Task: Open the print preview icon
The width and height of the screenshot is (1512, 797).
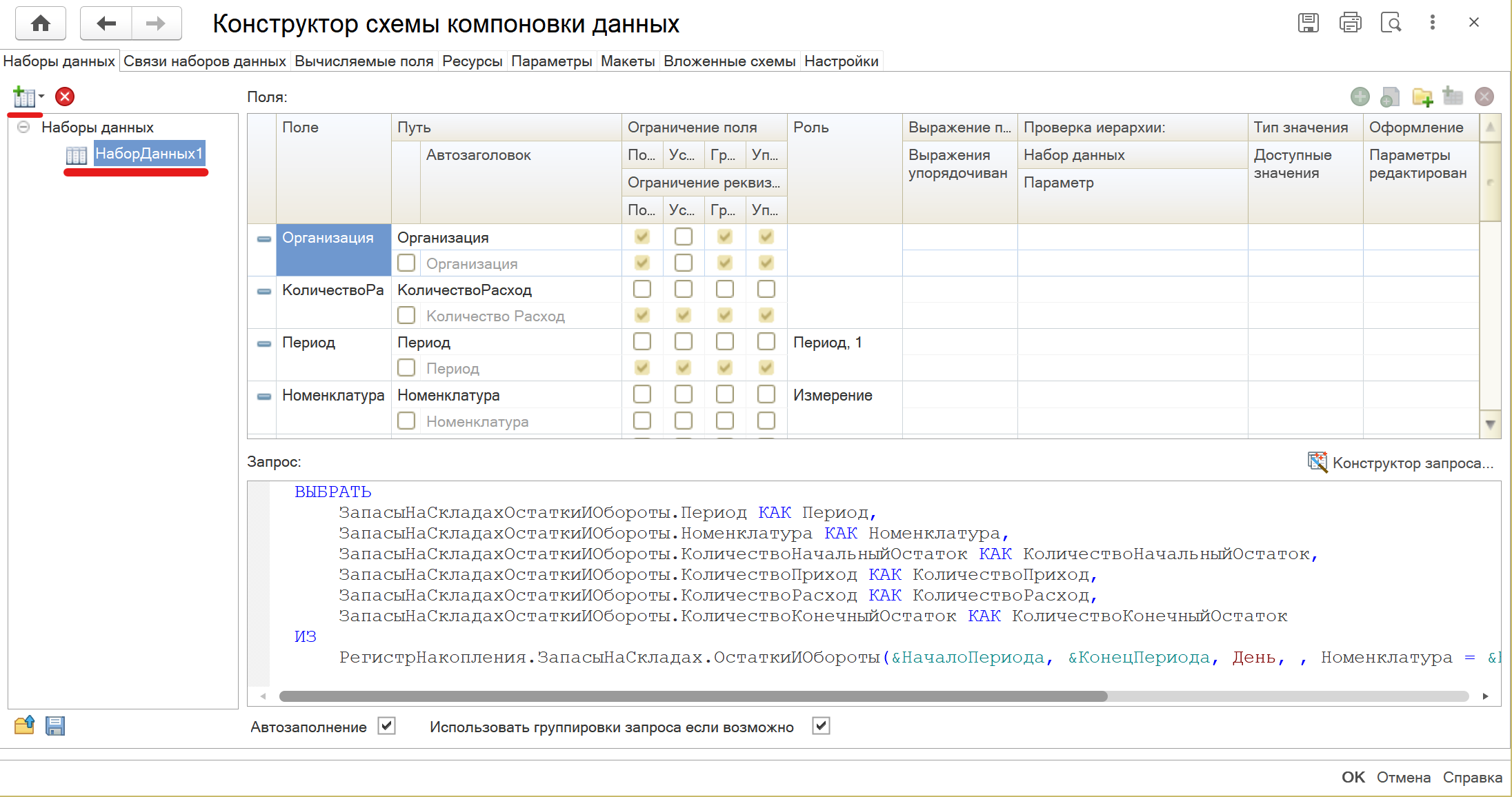Action: (x=1391, y=23)
